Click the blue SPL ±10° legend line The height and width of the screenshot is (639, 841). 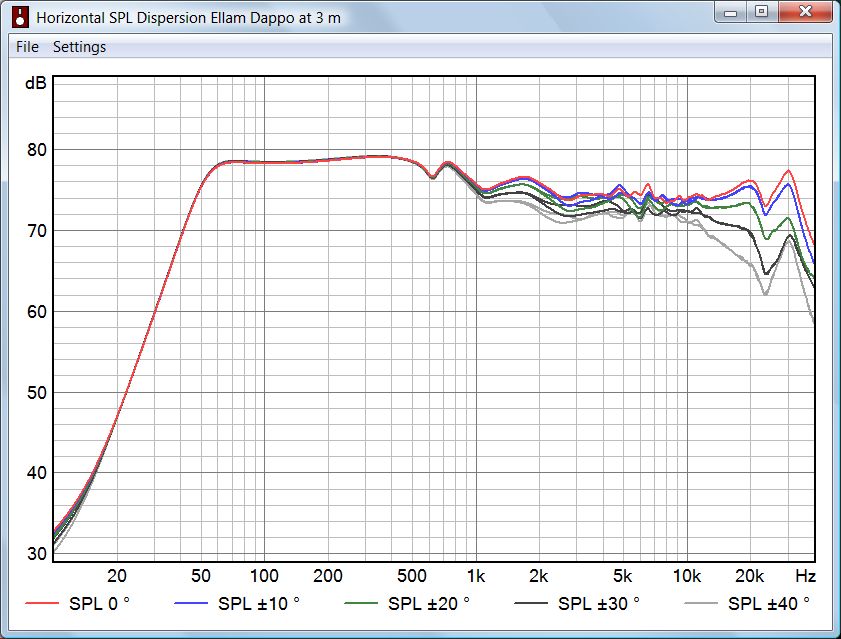(191, 604)
